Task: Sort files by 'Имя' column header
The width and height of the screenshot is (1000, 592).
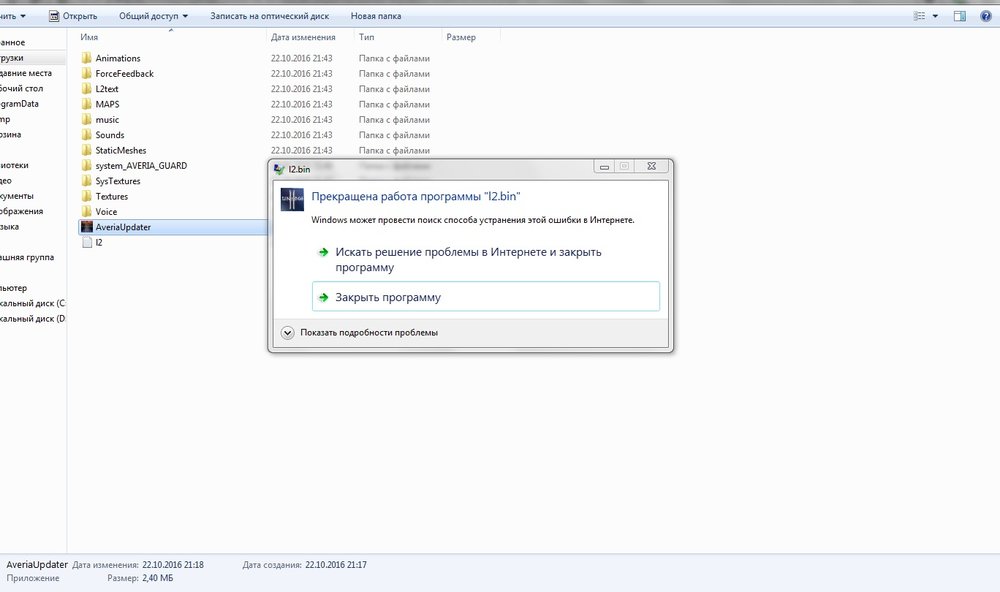Action: coord(89,37)
